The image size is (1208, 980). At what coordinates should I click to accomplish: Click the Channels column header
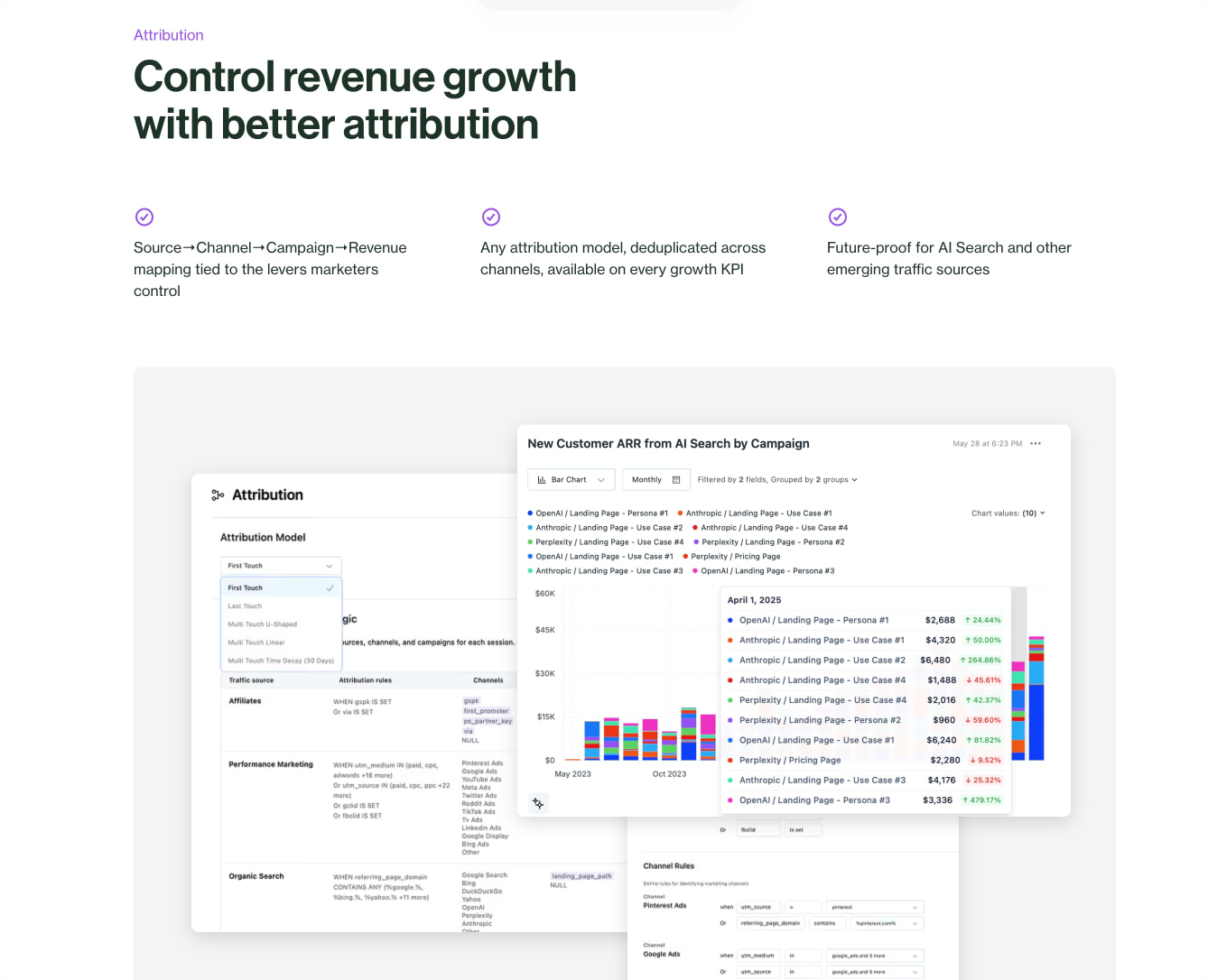(488, 680)
